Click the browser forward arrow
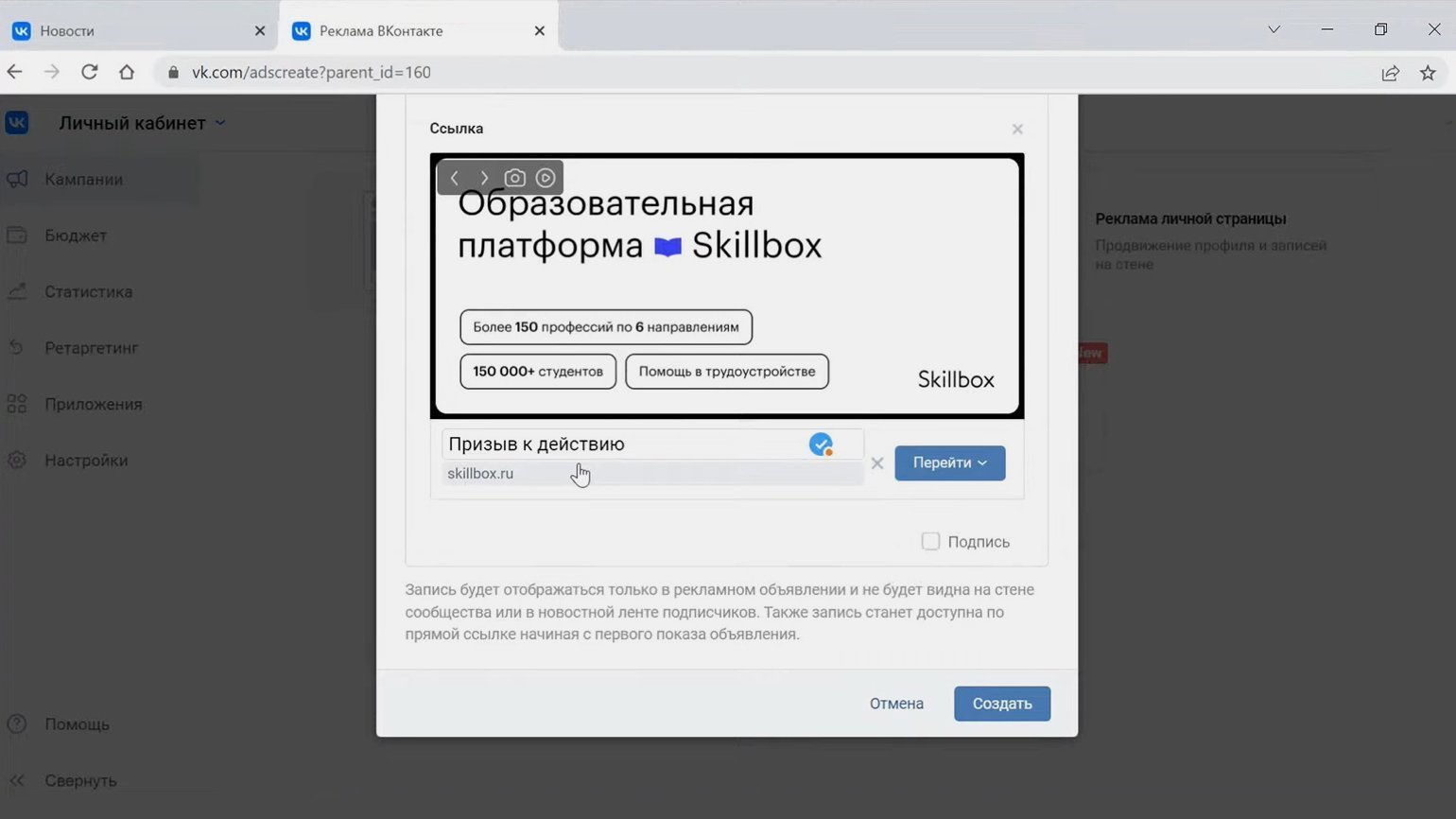Image resolution: width=1456 pixels, height=819 pixels. click(x=52, y=72)
